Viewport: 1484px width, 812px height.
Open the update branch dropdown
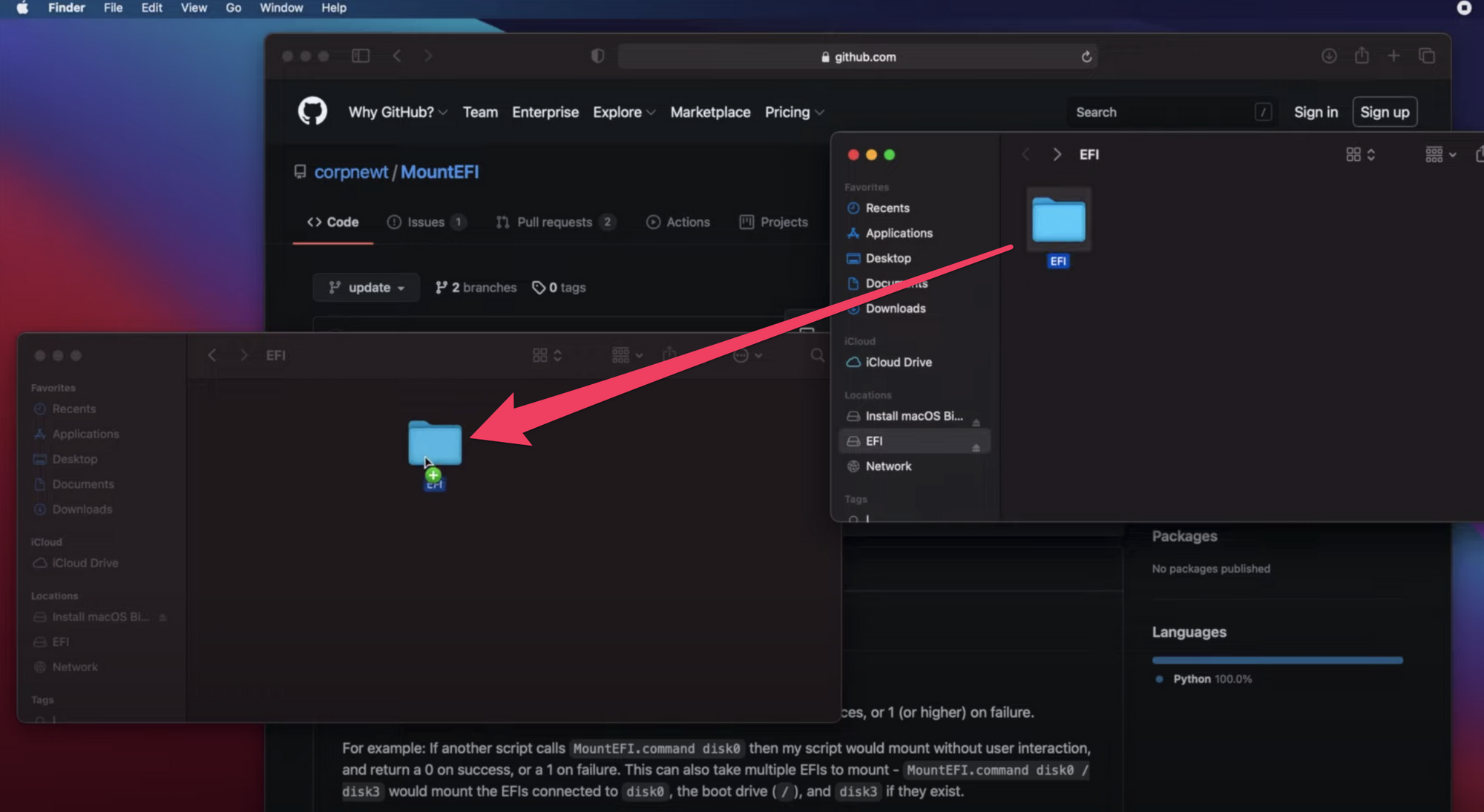click(x=367, y=288)
